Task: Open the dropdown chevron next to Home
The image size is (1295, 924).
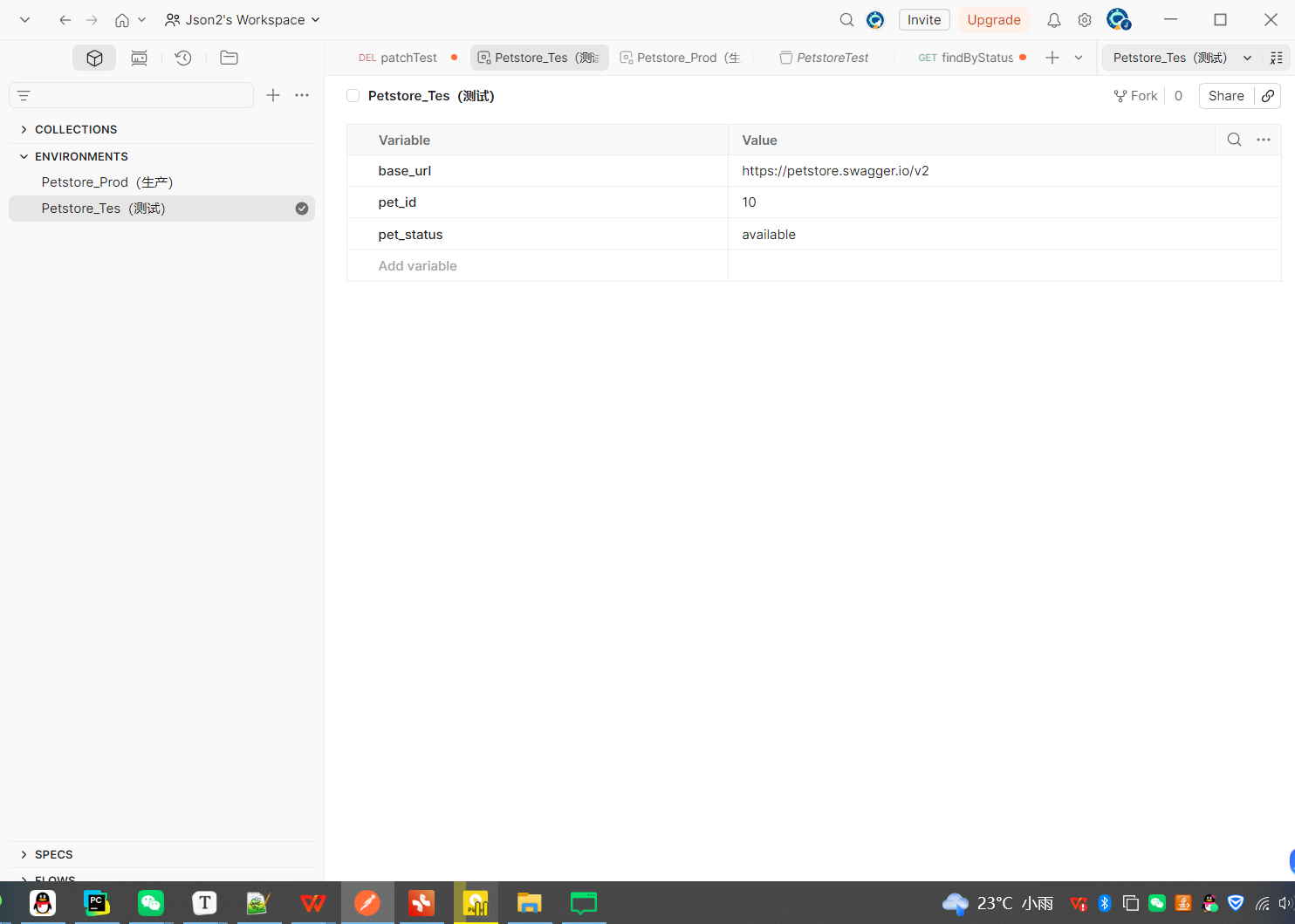Action: pyautogui.click(x=142, y=20)
